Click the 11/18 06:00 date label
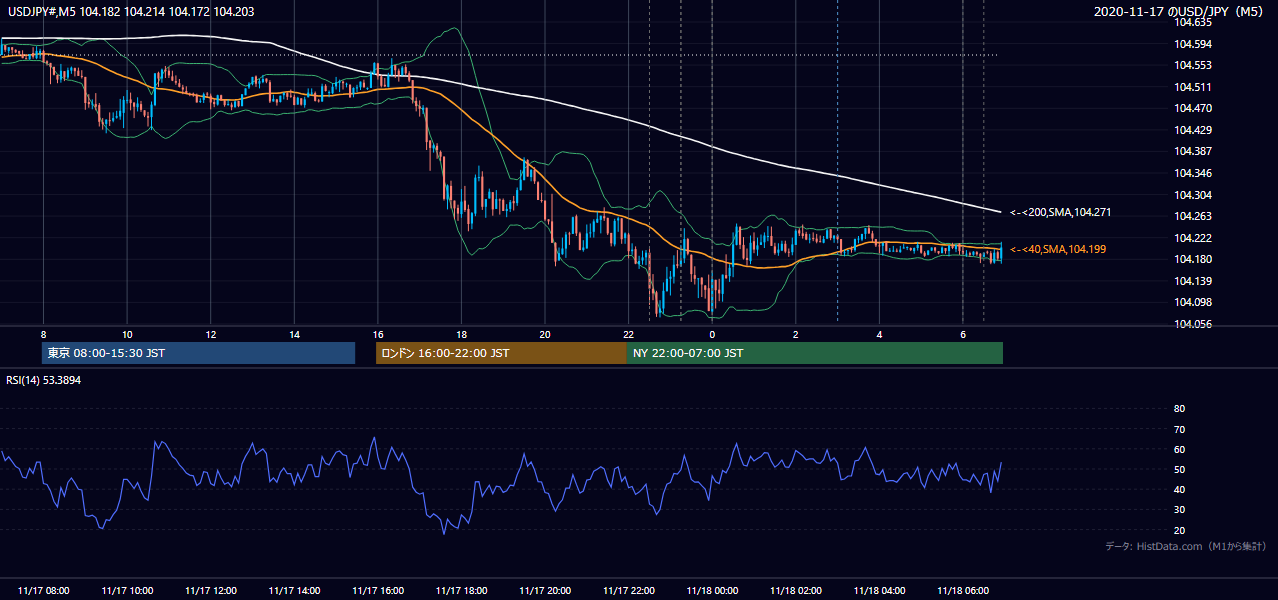The image size is (1278, 600). 963,591
